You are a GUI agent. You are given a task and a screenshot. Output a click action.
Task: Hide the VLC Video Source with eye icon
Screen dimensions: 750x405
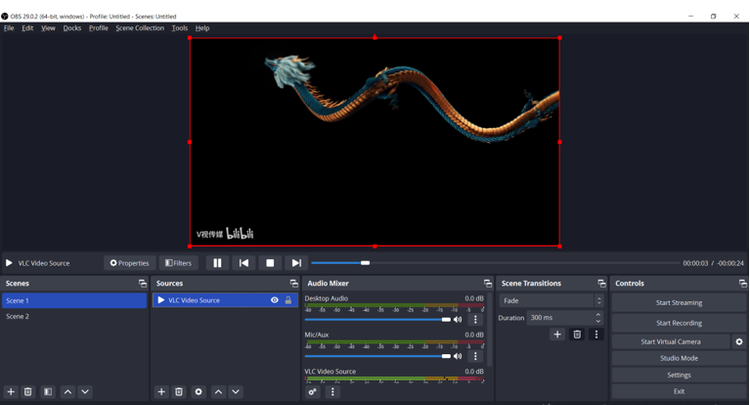[x=275, y=300]
